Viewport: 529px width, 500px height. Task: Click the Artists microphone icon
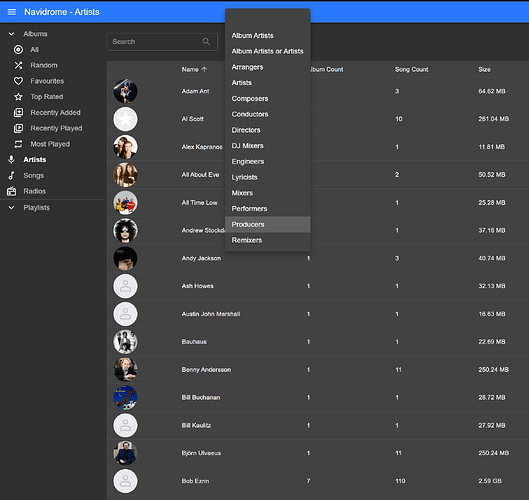click(11, 160)
